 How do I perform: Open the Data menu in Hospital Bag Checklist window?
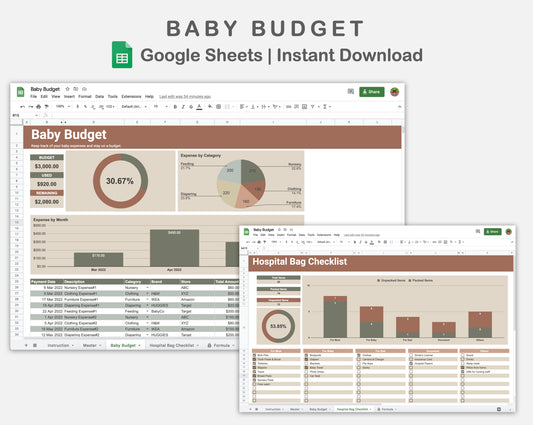pos(302,235)
